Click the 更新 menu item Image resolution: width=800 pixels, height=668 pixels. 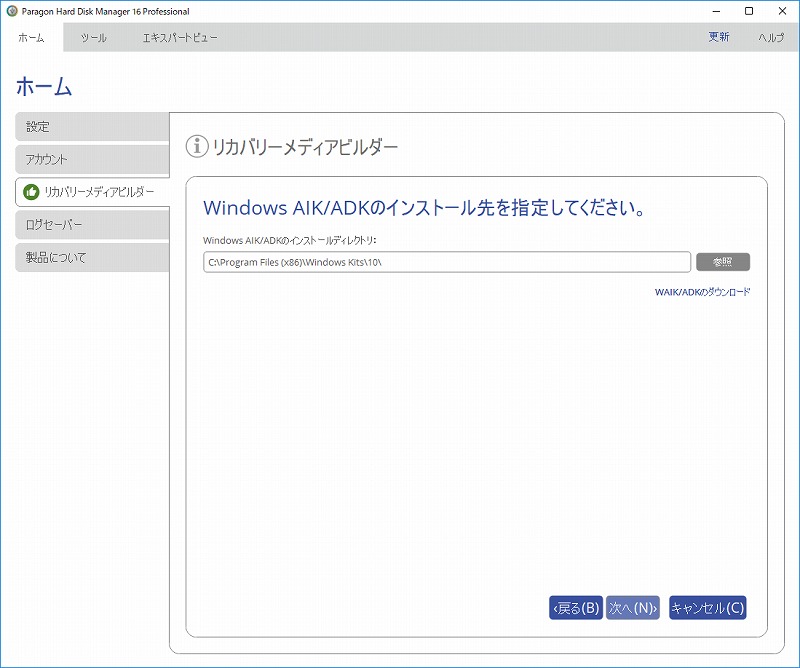719,37
